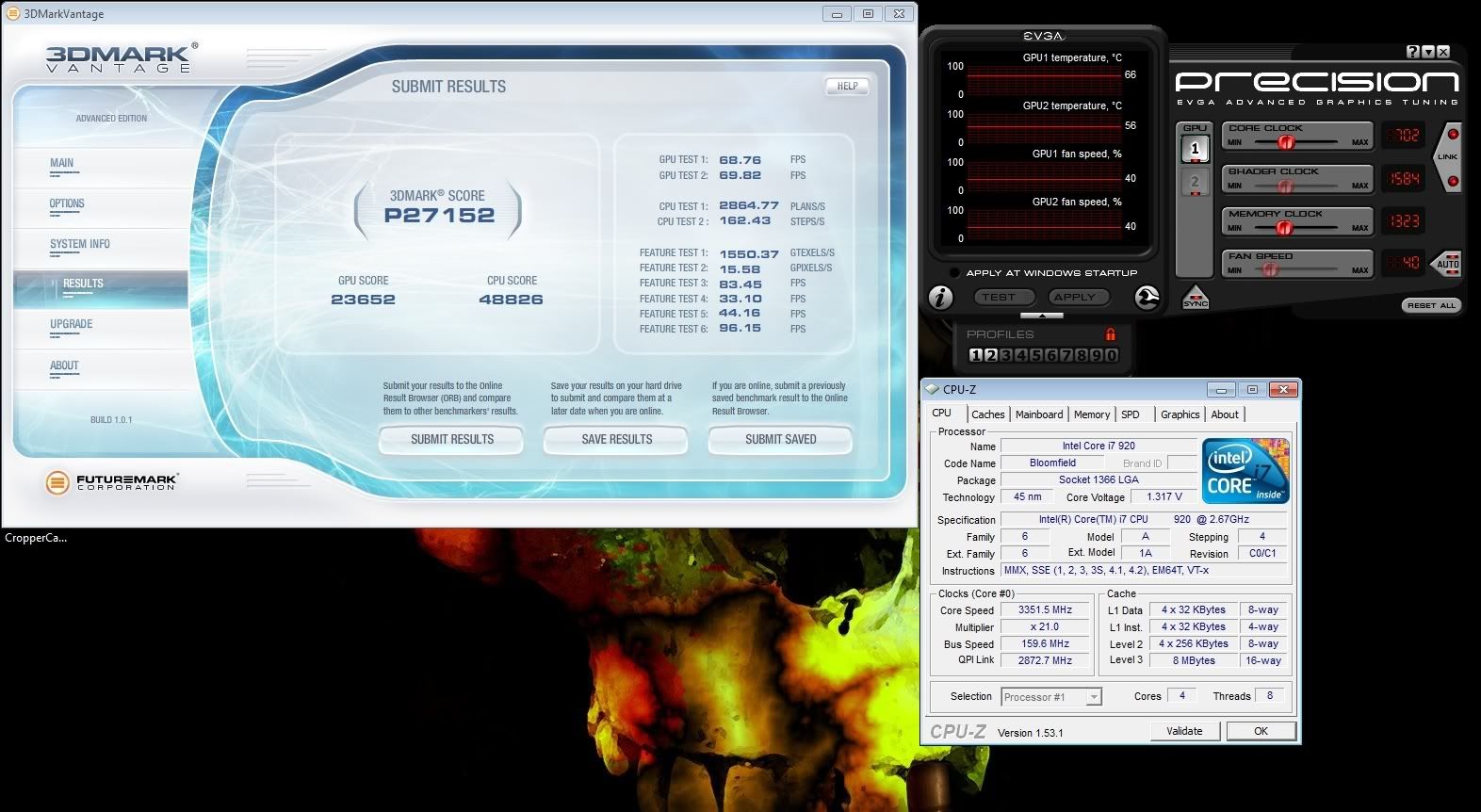Viewport: 1481px width, 812px height.
Task: Switch to the Mainboard tab in CPU-Z
Action: tap(1038, 414)
